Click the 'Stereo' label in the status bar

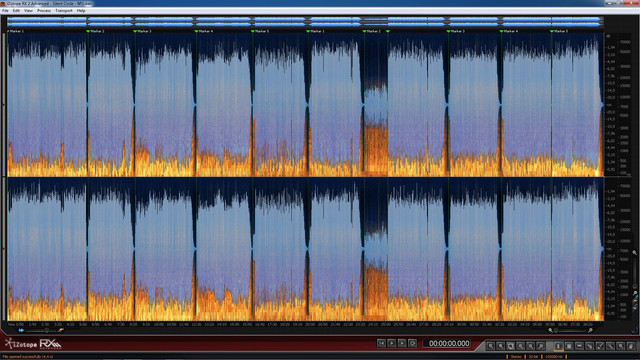516,357
